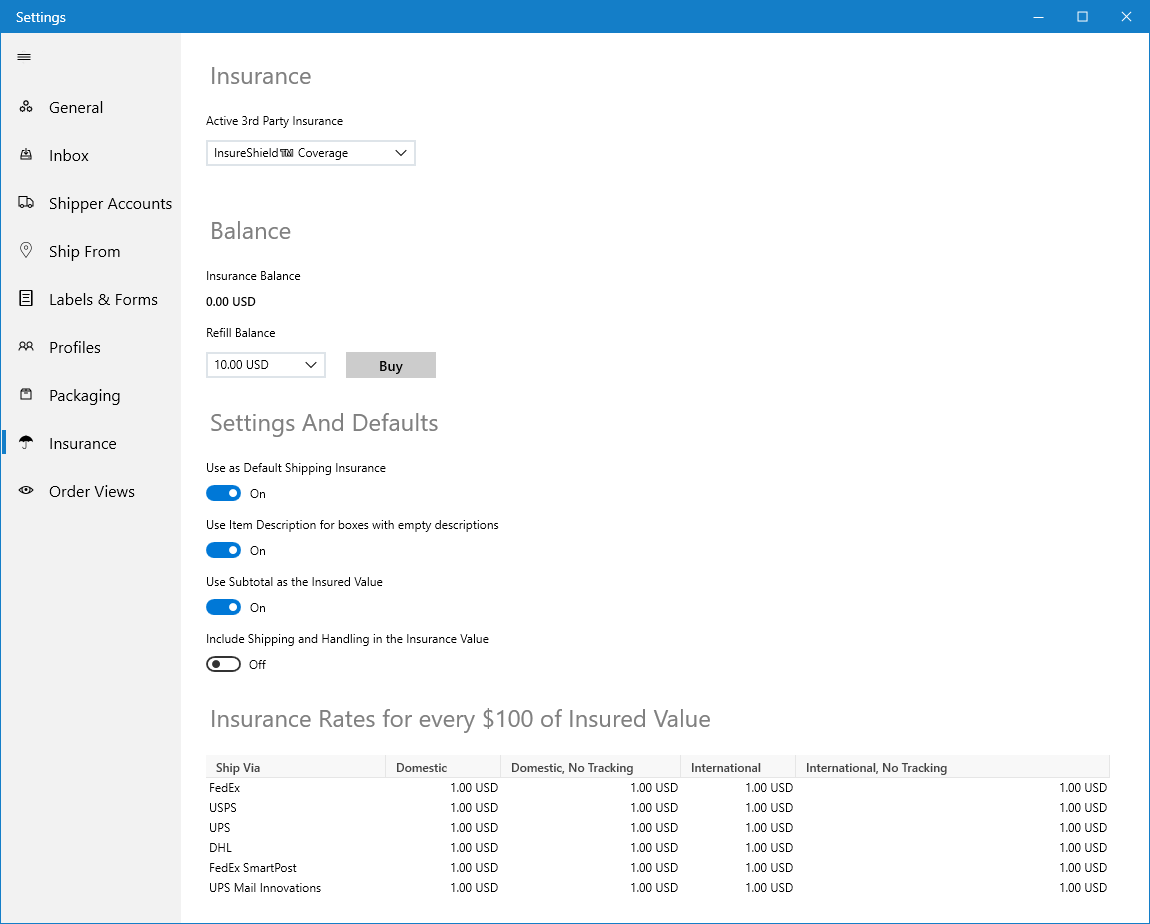The image size is (1150, 924).
Task: Click the Order Views eye icon
Action: (x=26, y=491)
